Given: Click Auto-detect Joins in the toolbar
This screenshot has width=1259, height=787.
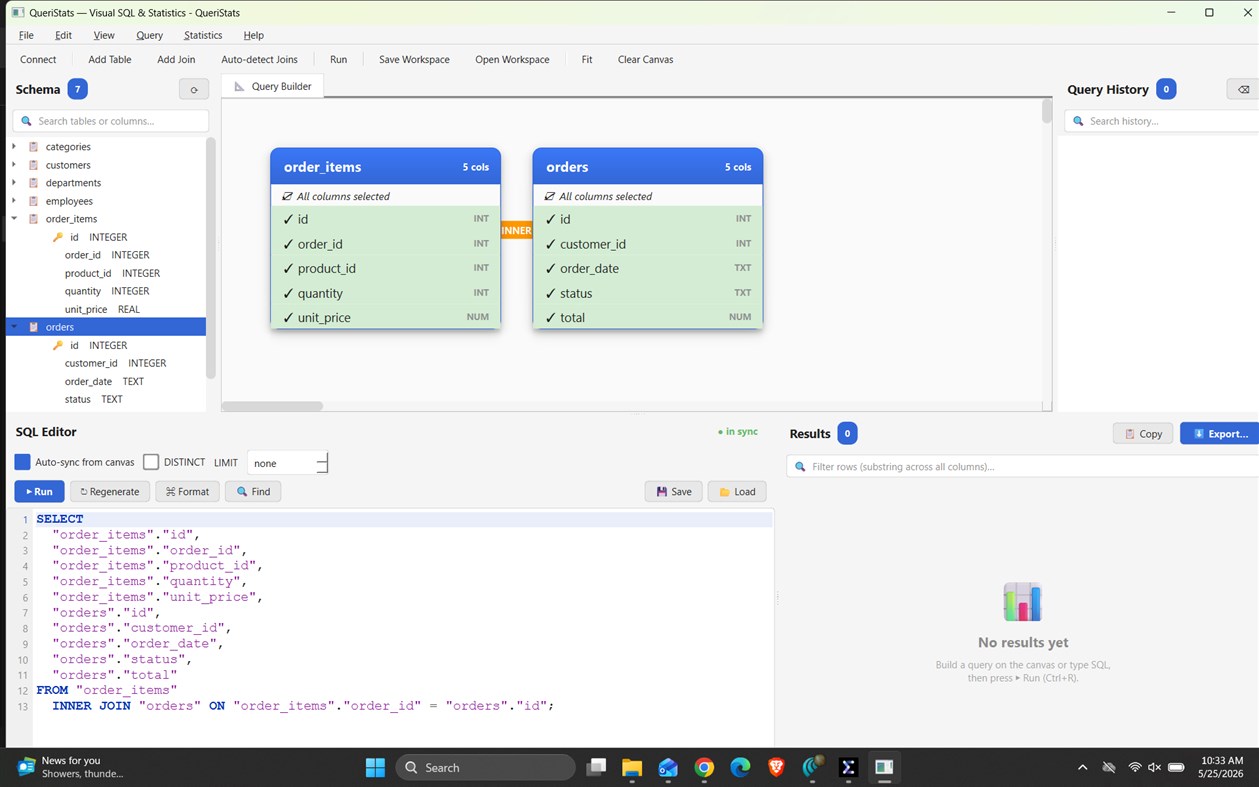Looking at the screenshot, I should point(260,59).
